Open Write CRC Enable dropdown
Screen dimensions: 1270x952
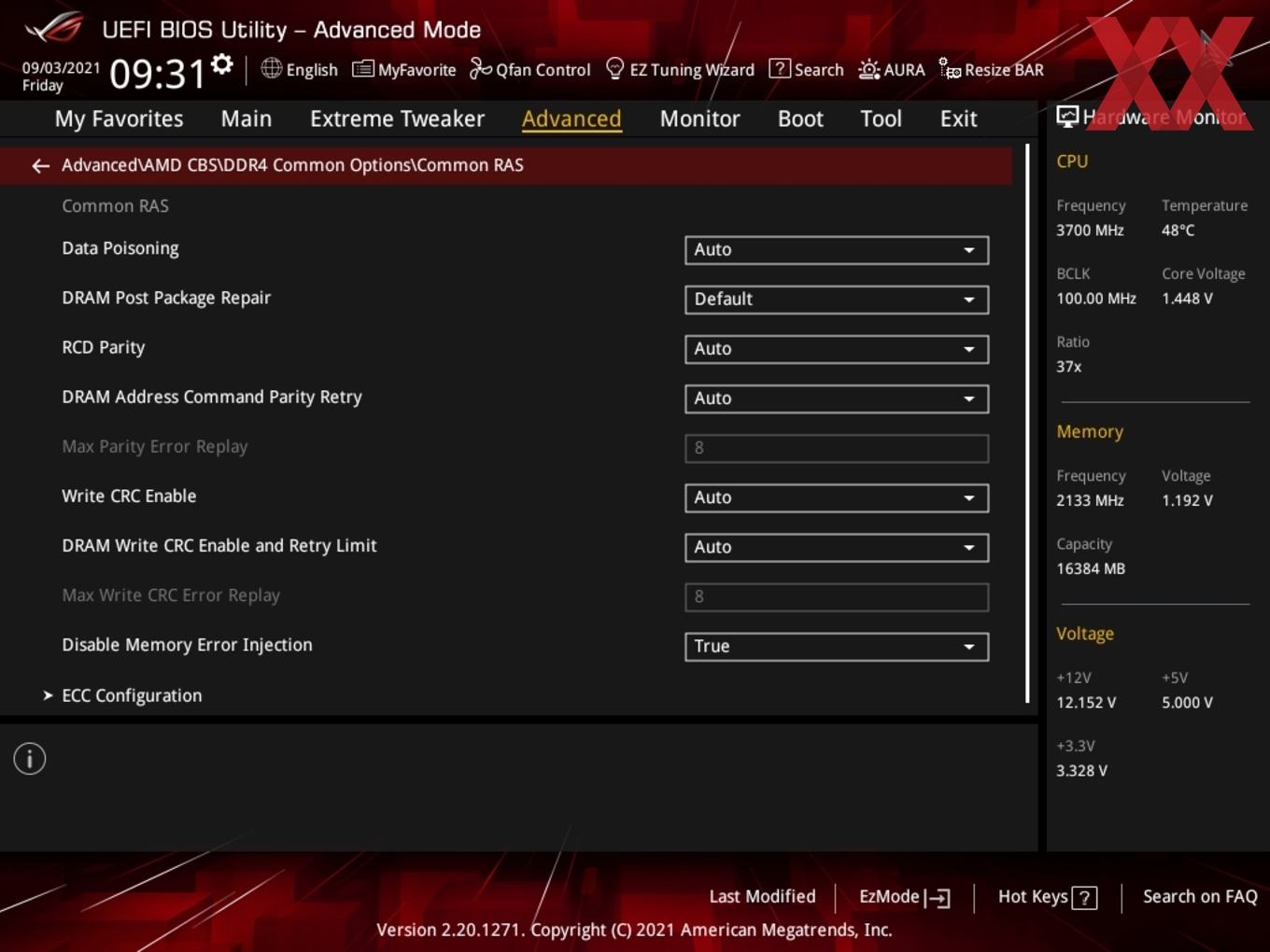coord(837,498)
